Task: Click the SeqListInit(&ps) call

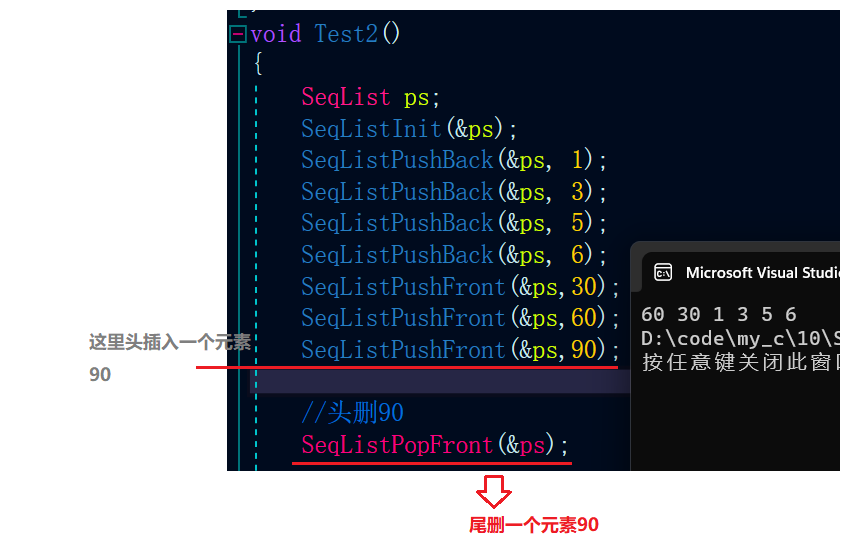Action: click(x=409, y=129)
